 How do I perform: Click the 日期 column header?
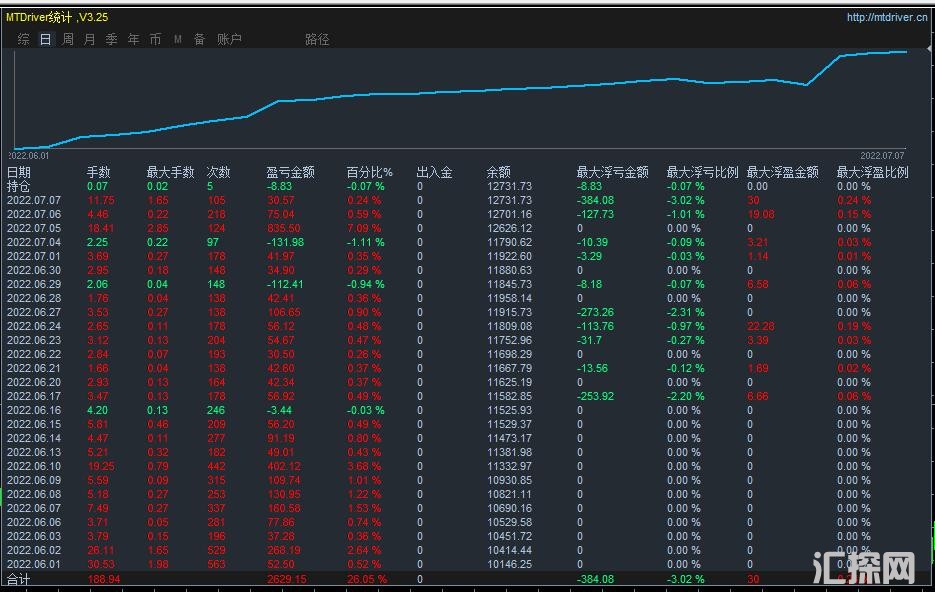pos(19,172)
